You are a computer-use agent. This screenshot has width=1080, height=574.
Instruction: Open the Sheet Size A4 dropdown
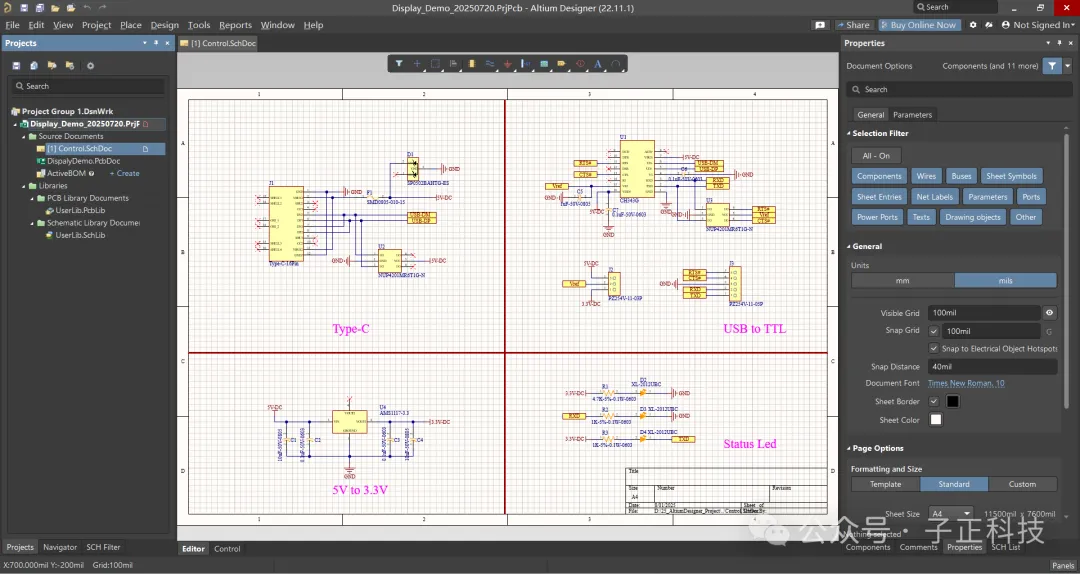click(x=951, y=513)
